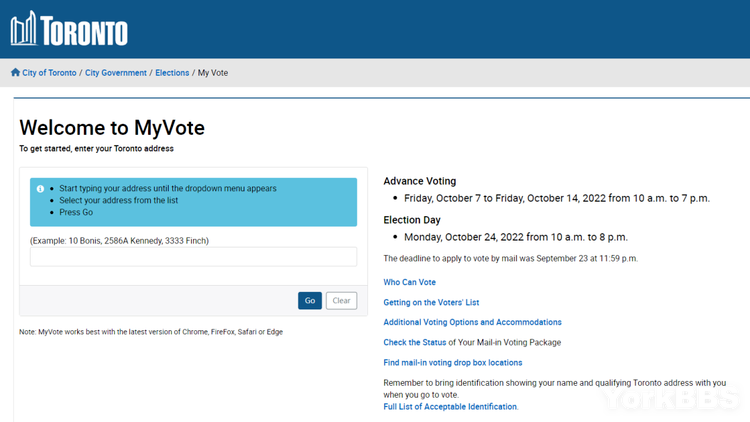Focus the Toronto address input field

coord(193,257)
